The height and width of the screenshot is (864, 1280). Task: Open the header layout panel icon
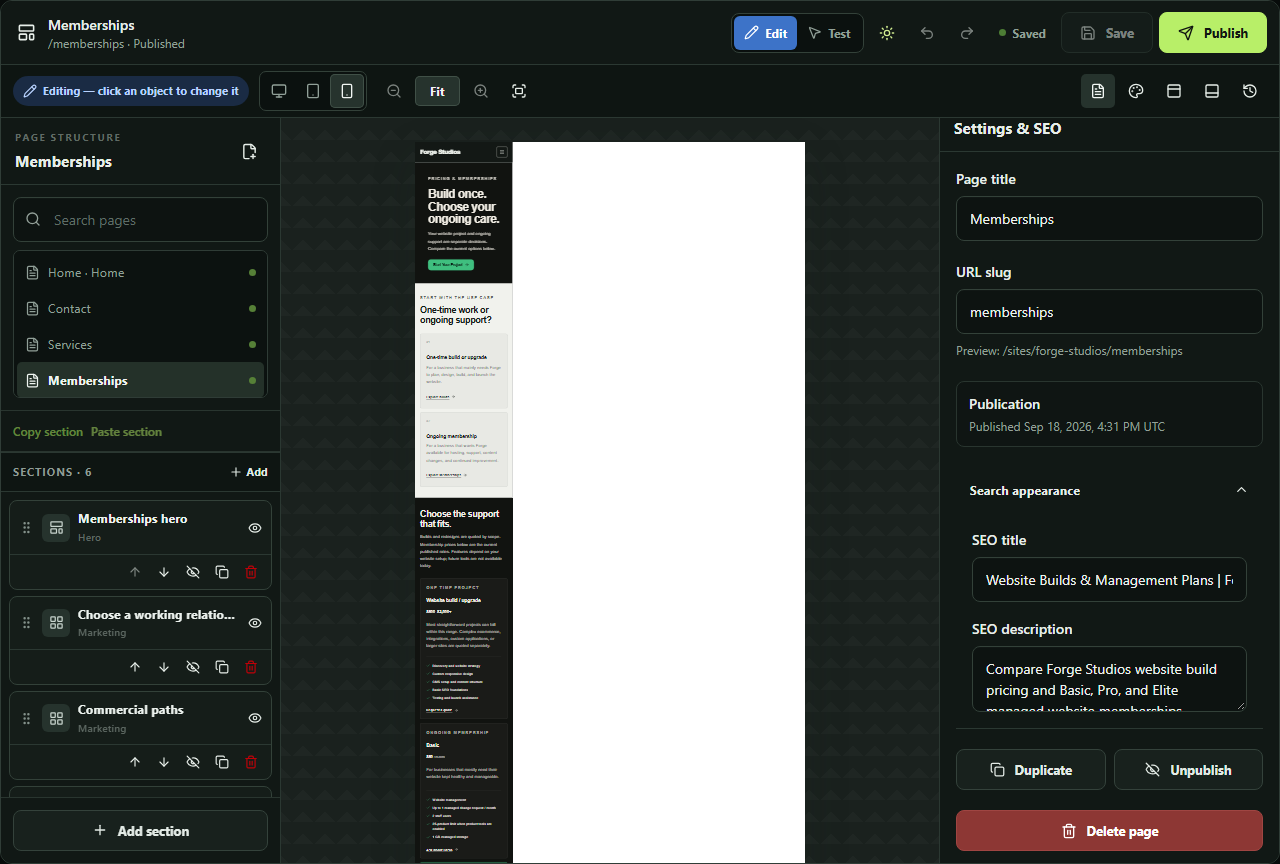click(x=1174, y=91)
